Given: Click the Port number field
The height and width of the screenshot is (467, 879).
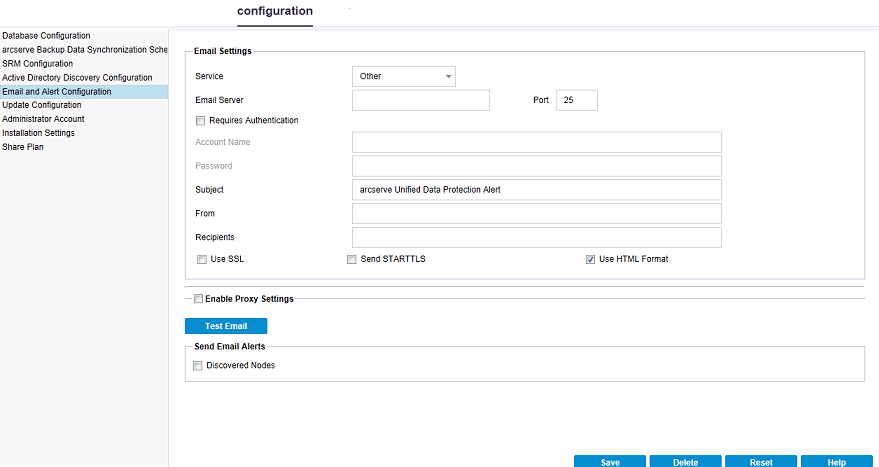Looking at the screenshot, I should click(x=576, y=100).
